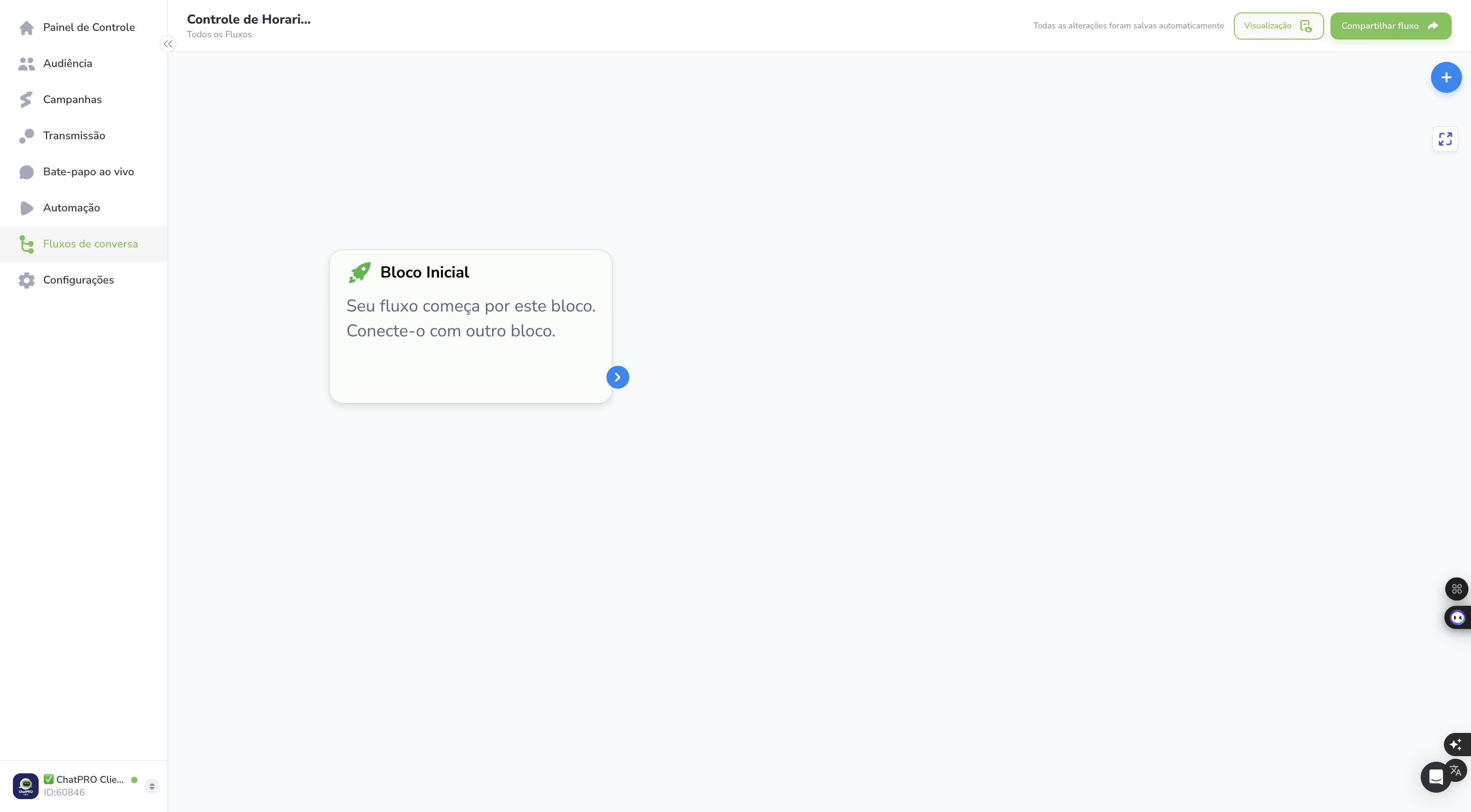Image resolution: width=1471 pixels, height=812 pixels.
Task: Select Transmissão in the sidebar
Action: coord(83,136)
